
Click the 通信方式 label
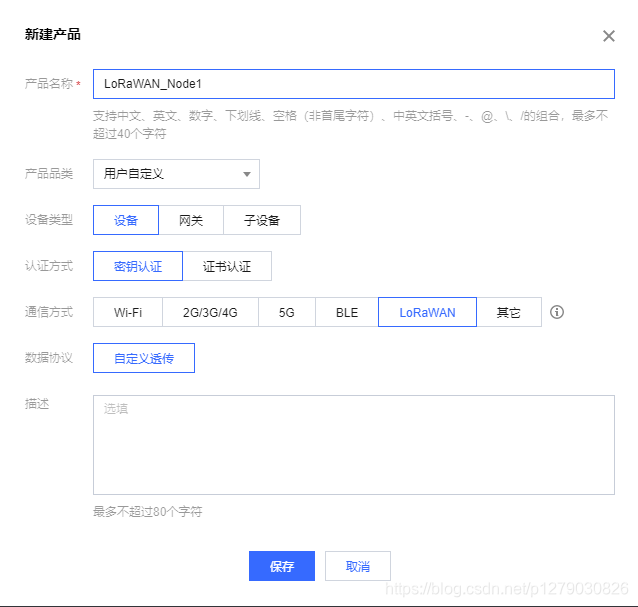pyautogui.click(x=49, y=312)
